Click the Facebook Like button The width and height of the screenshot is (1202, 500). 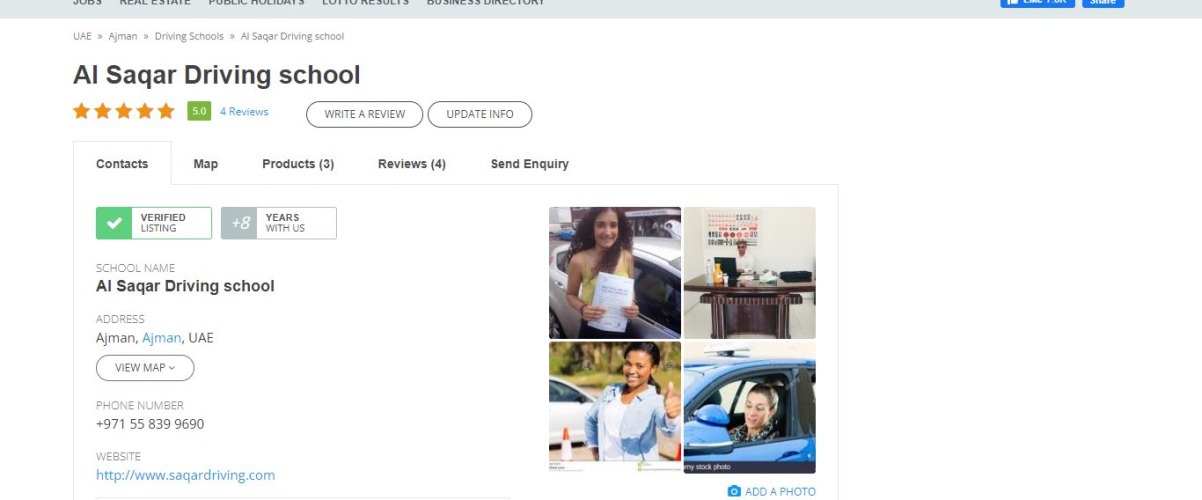click(1038, 3)
